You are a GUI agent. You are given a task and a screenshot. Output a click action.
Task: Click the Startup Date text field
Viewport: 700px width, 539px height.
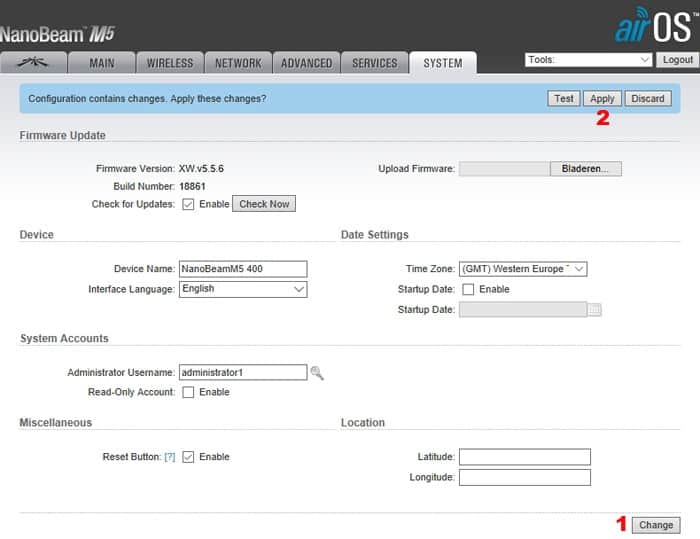coord(523,309)
